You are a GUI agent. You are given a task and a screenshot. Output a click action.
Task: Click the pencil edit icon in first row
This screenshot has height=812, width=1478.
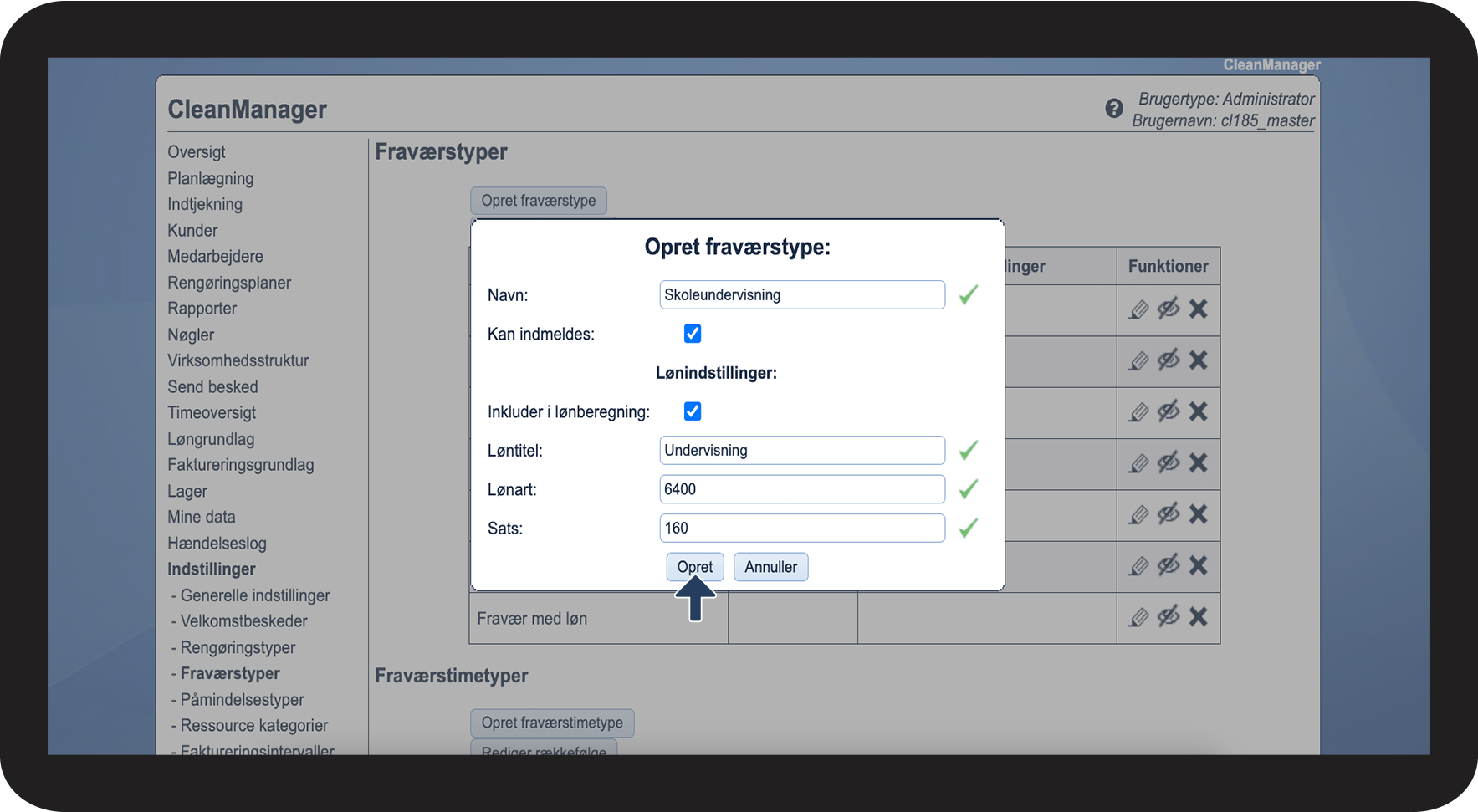click(1138, 309)
